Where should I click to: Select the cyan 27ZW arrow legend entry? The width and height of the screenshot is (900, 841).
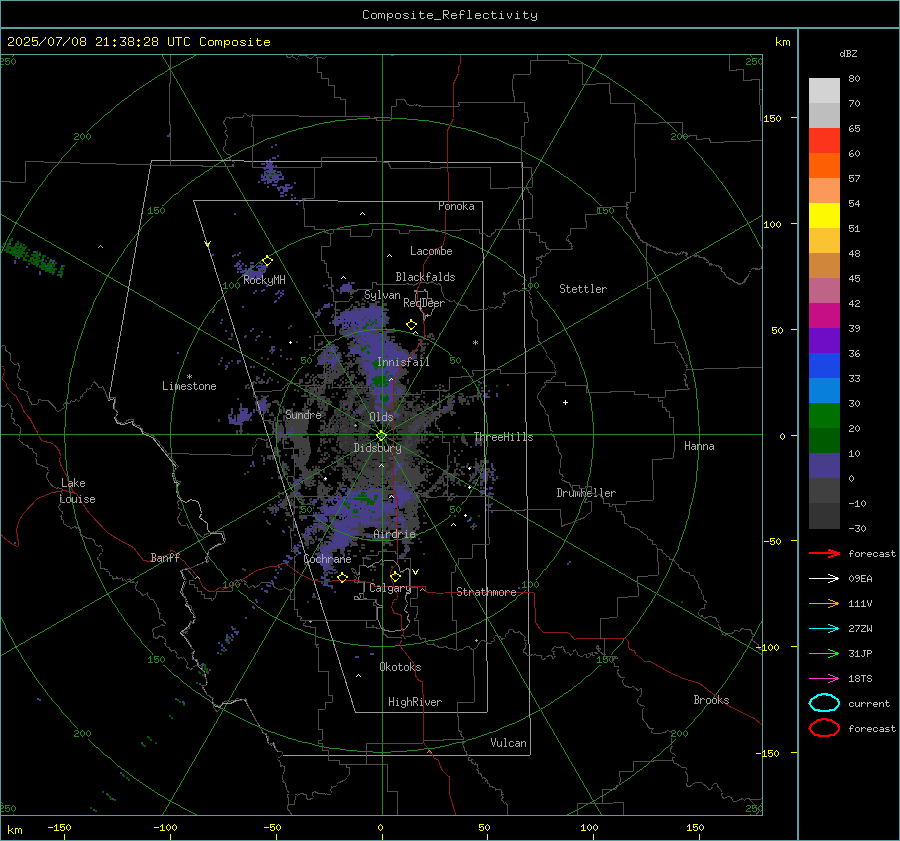coord(824,629)
